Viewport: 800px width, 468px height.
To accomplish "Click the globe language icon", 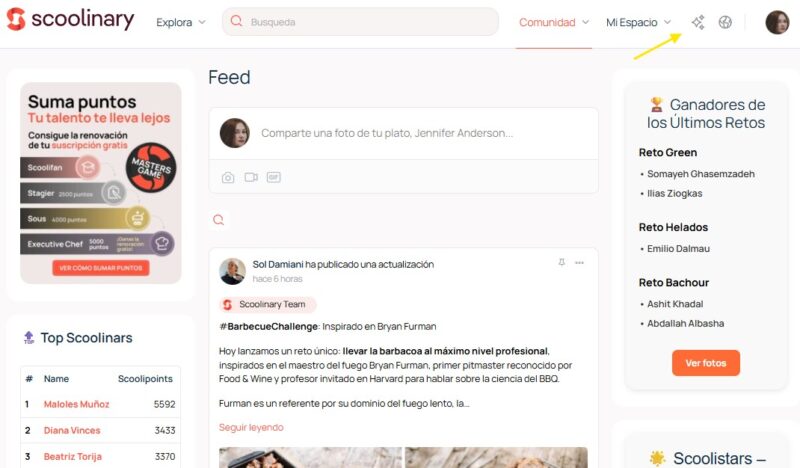I will [725, 22].
